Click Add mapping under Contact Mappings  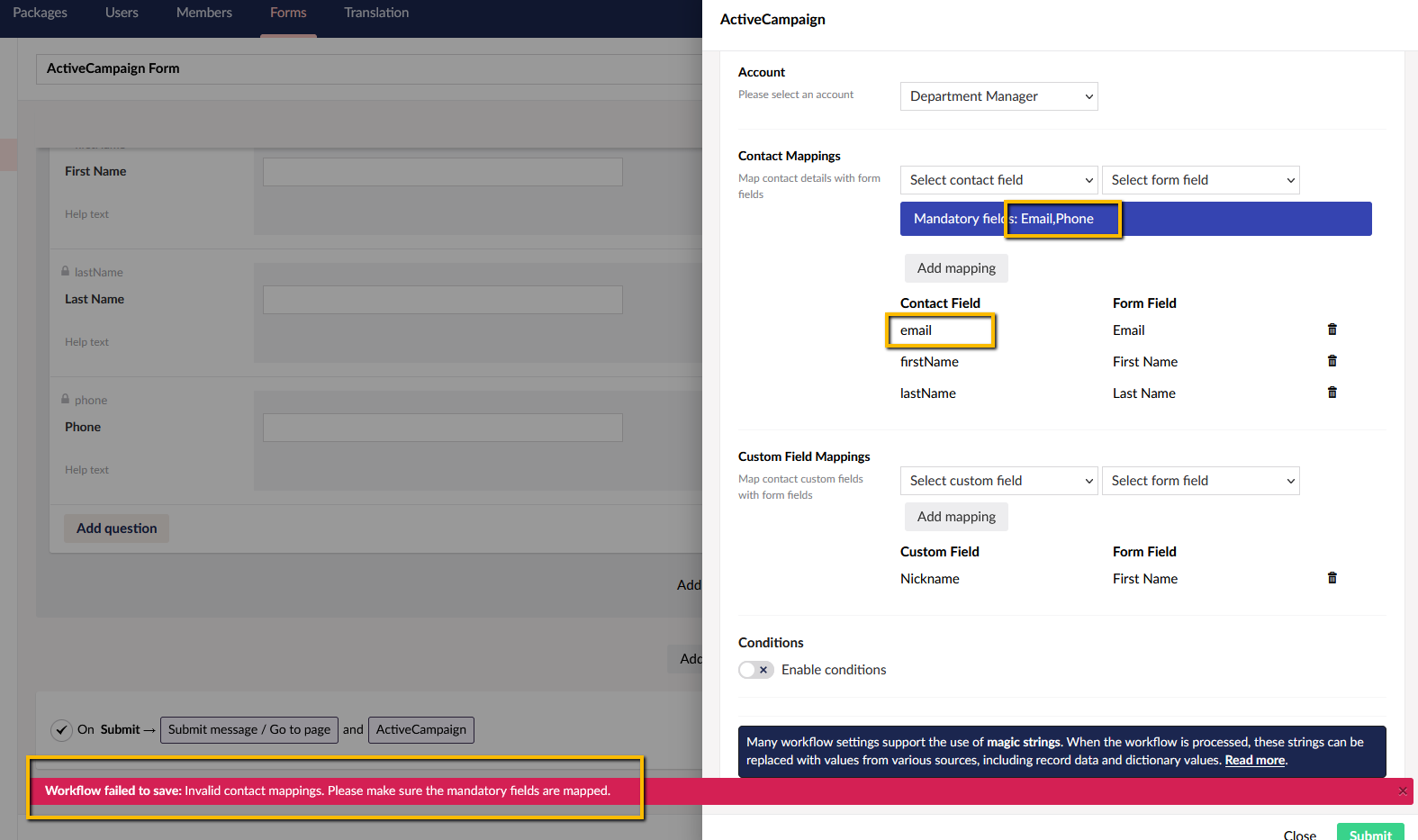(956, 268)
